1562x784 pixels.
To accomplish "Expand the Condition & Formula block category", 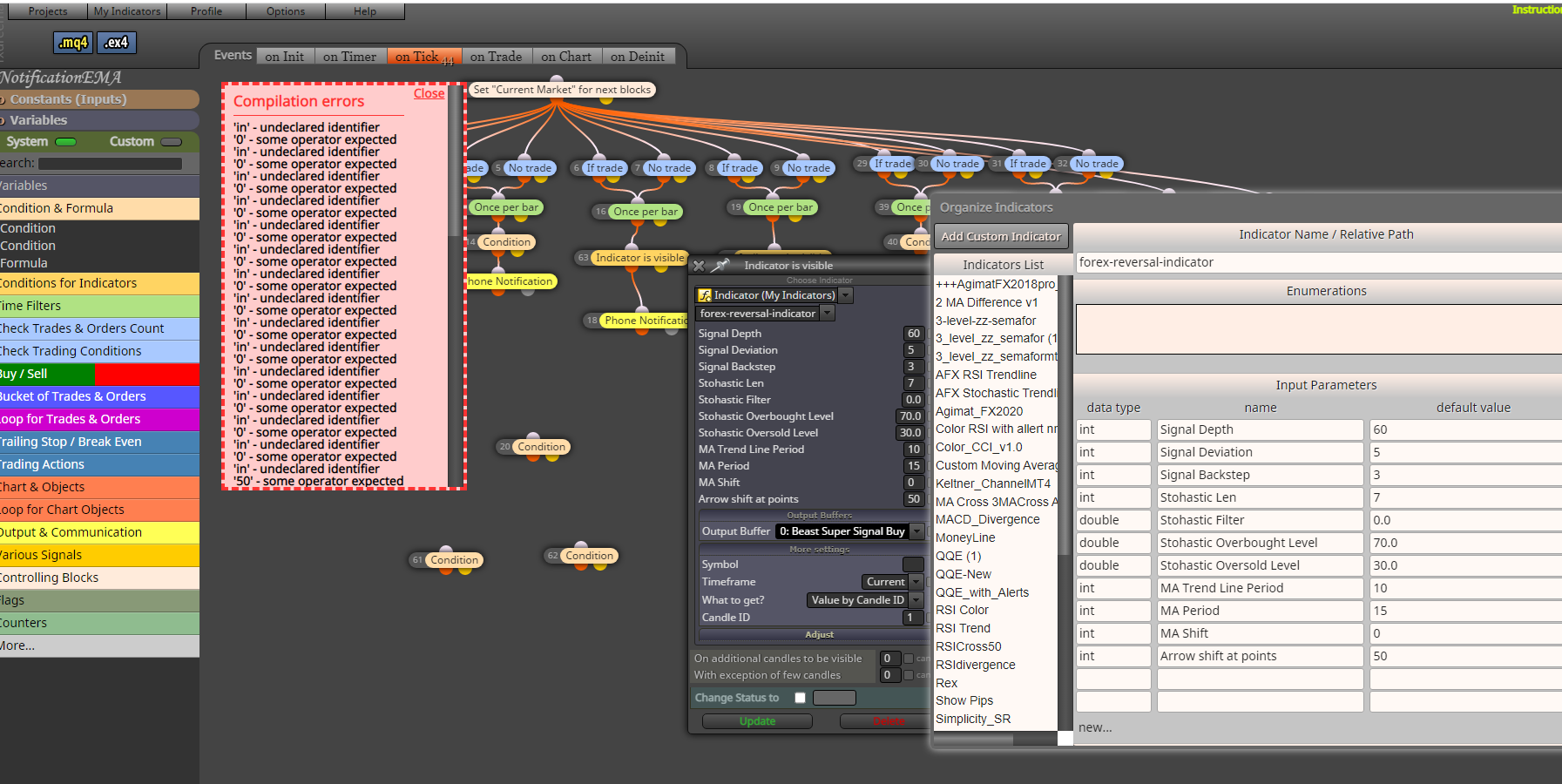I will click(x=99, y=208).
